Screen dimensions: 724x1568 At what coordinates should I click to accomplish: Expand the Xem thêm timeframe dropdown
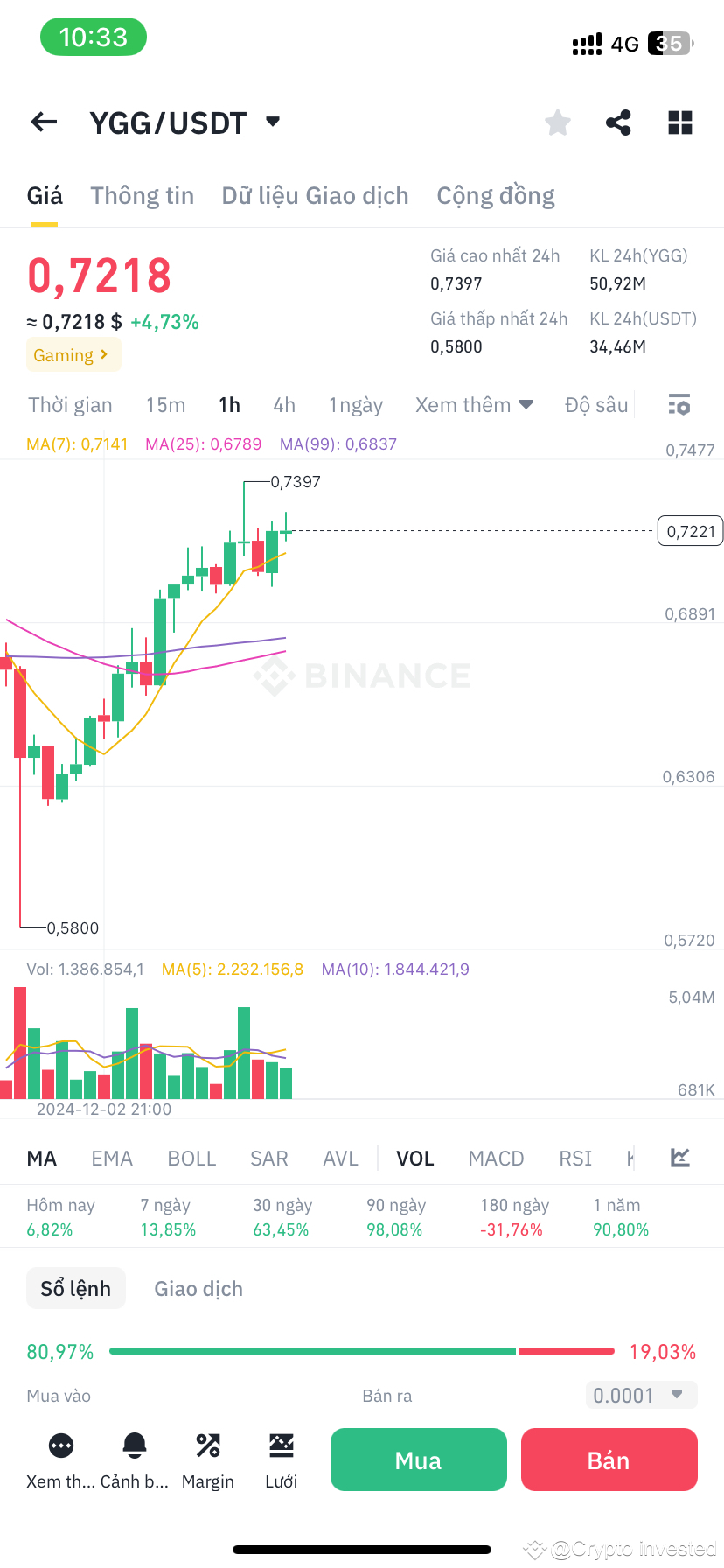pos(474,404)
